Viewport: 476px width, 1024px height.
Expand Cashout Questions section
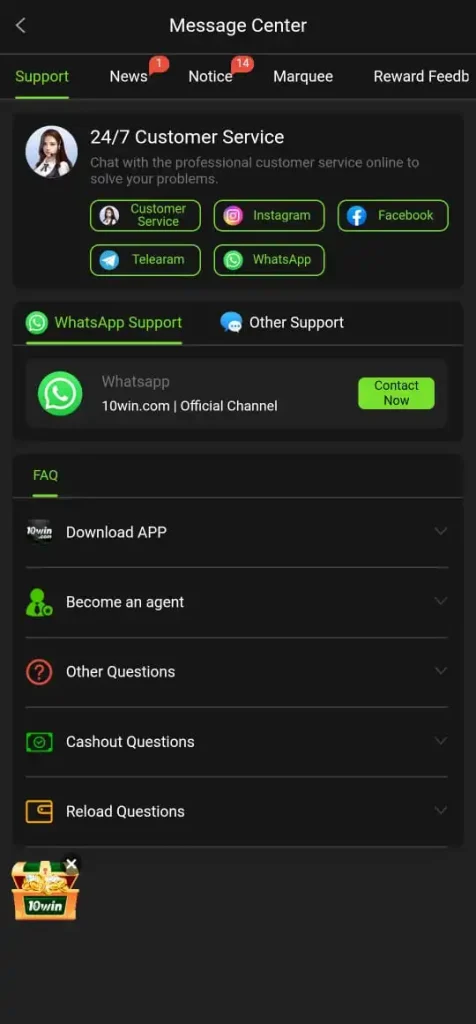pos(237,742)
